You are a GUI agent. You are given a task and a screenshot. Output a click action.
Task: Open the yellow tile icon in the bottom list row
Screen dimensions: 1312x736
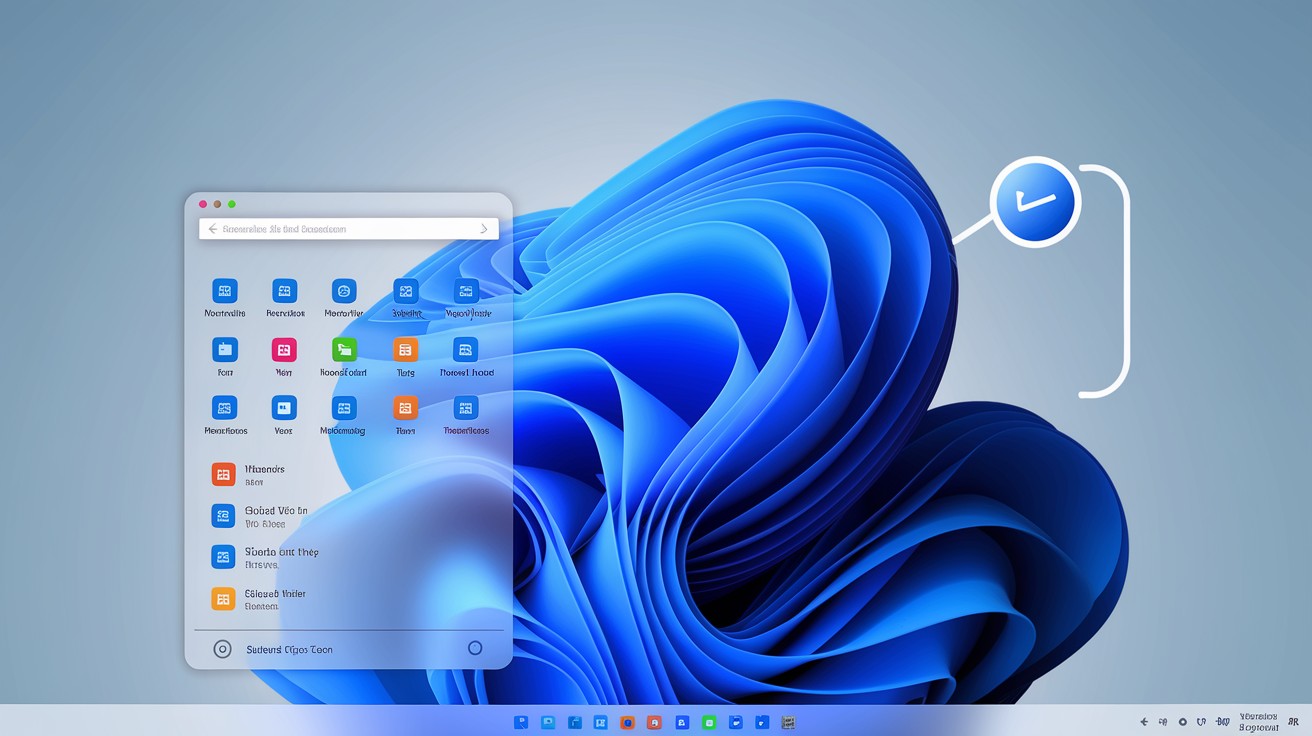[x=223, y=598]
